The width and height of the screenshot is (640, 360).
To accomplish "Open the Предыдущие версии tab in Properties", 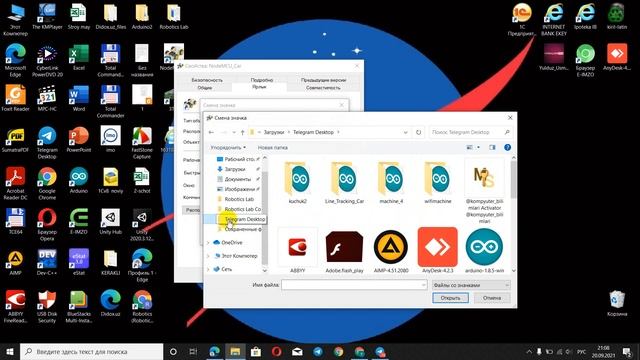I will coord(323,80).
